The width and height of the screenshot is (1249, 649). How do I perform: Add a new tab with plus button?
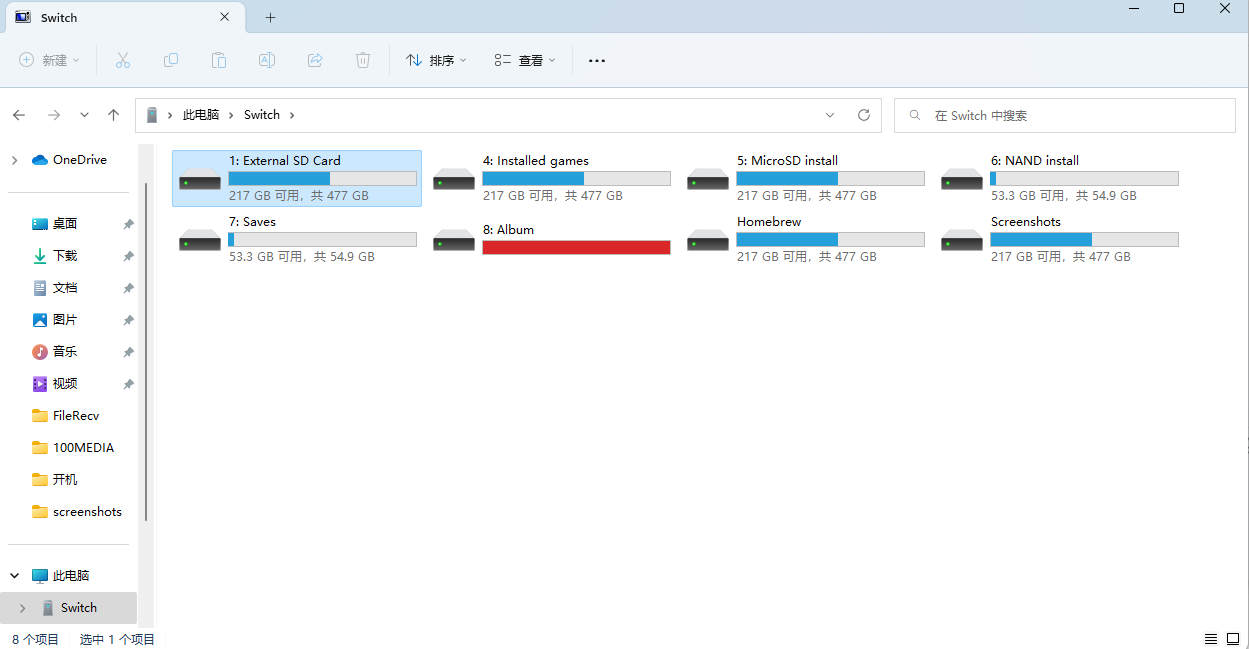[270, 18]
